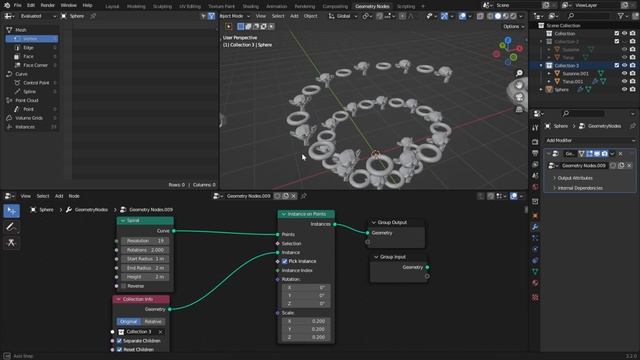The width and height of the screenshot is (640, 360).
Task: Hide Suzanne.001 with its eye icon
Action: 624,73
